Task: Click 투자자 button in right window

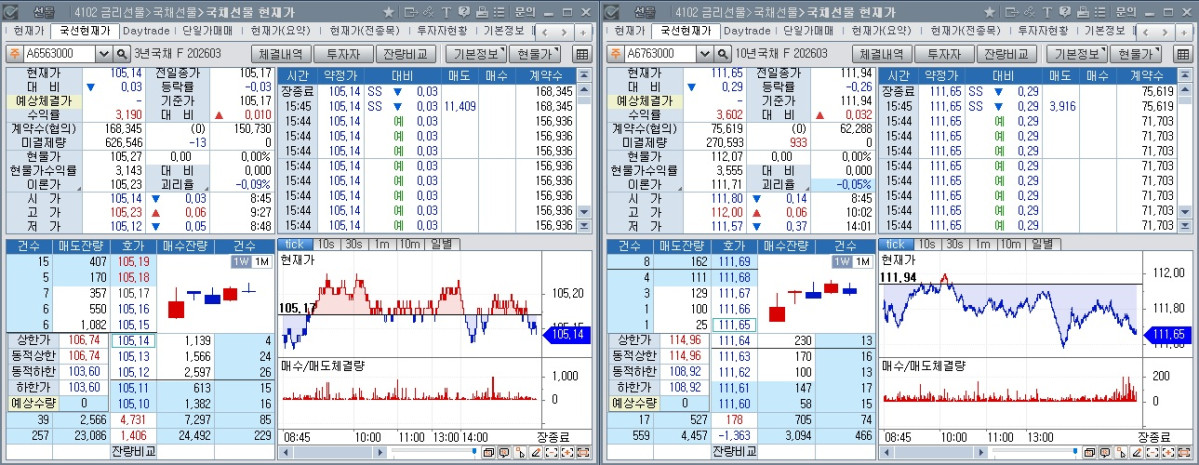Action: (945, 54)
